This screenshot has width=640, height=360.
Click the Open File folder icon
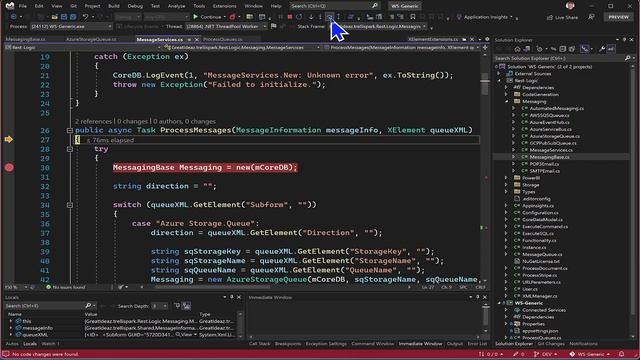54,17
